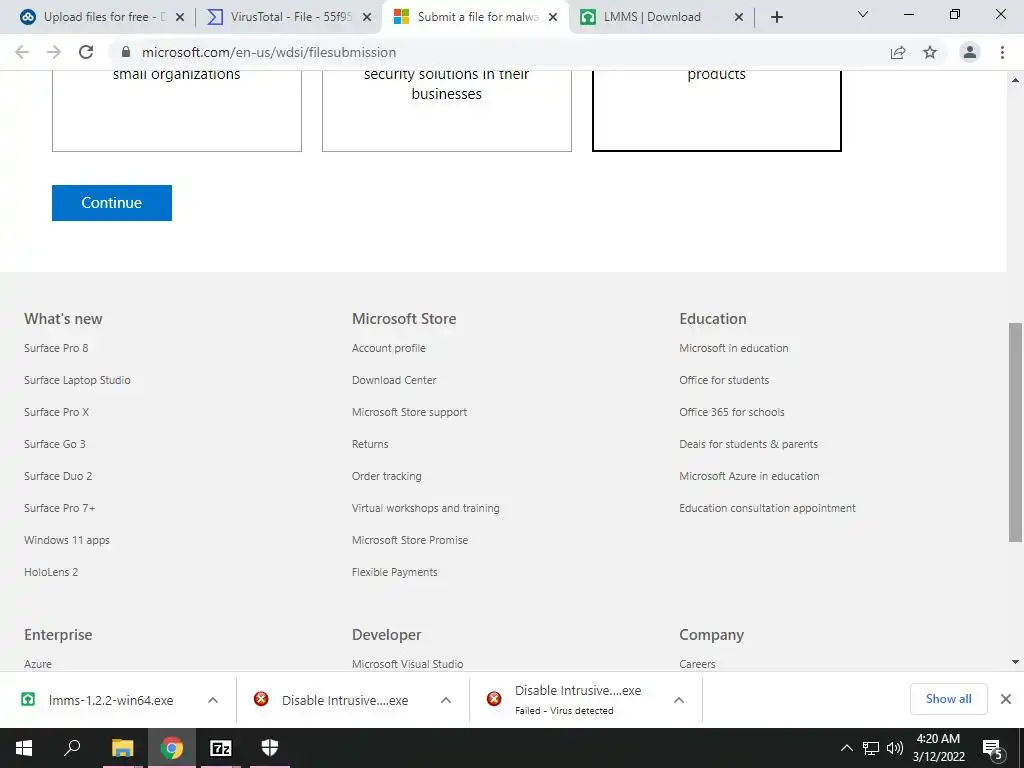The width and height of the screenshot is (1024, 768).
Task: Open the Download Center link
Action: [394, 380]
